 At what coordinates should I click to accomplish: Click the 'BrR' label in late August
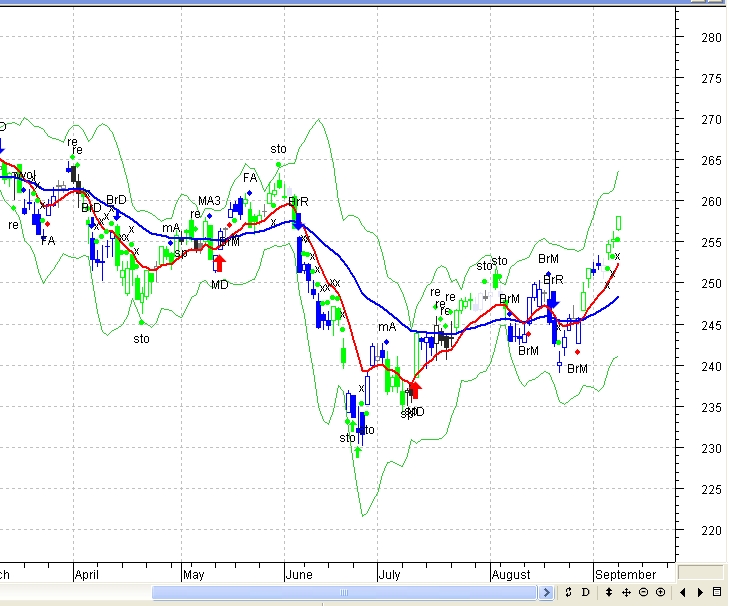tap(553, 280)
